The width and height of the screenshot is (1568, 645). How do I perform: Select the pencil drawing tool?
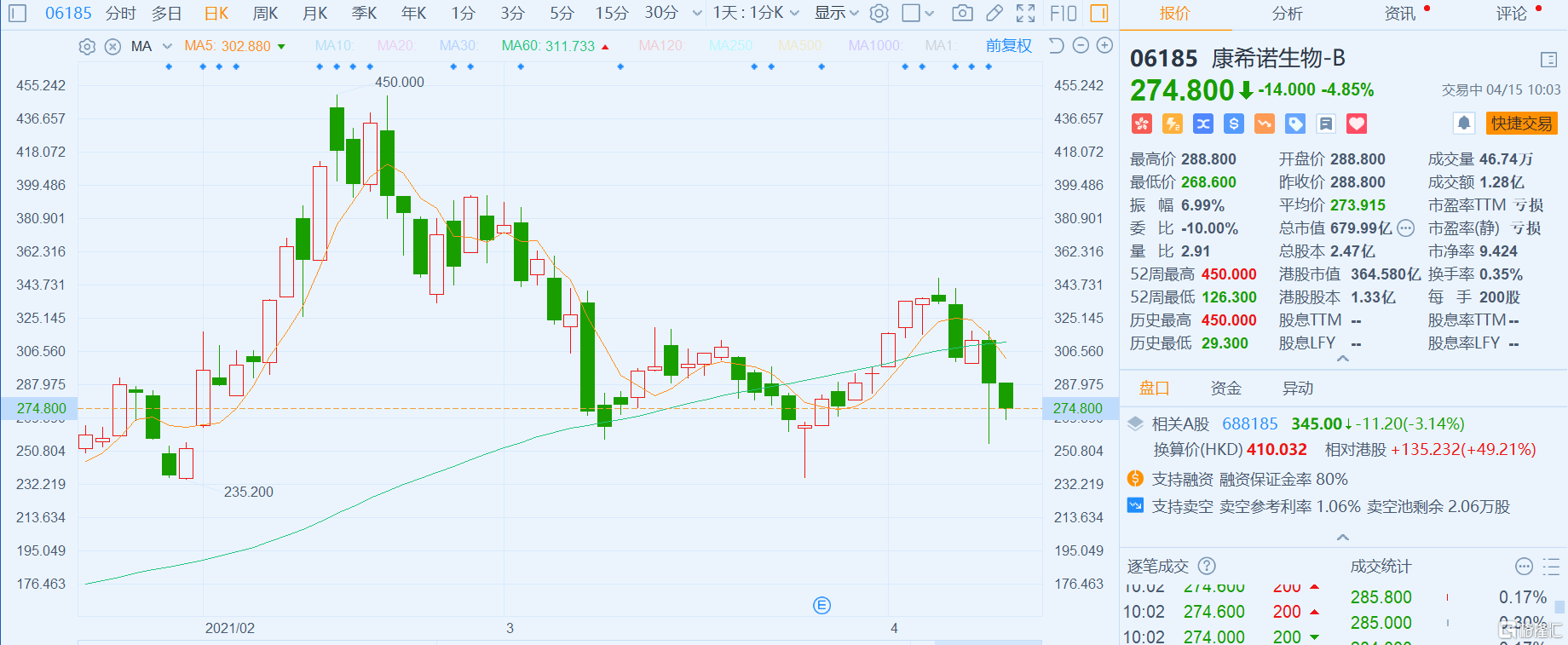pos(994,14)
